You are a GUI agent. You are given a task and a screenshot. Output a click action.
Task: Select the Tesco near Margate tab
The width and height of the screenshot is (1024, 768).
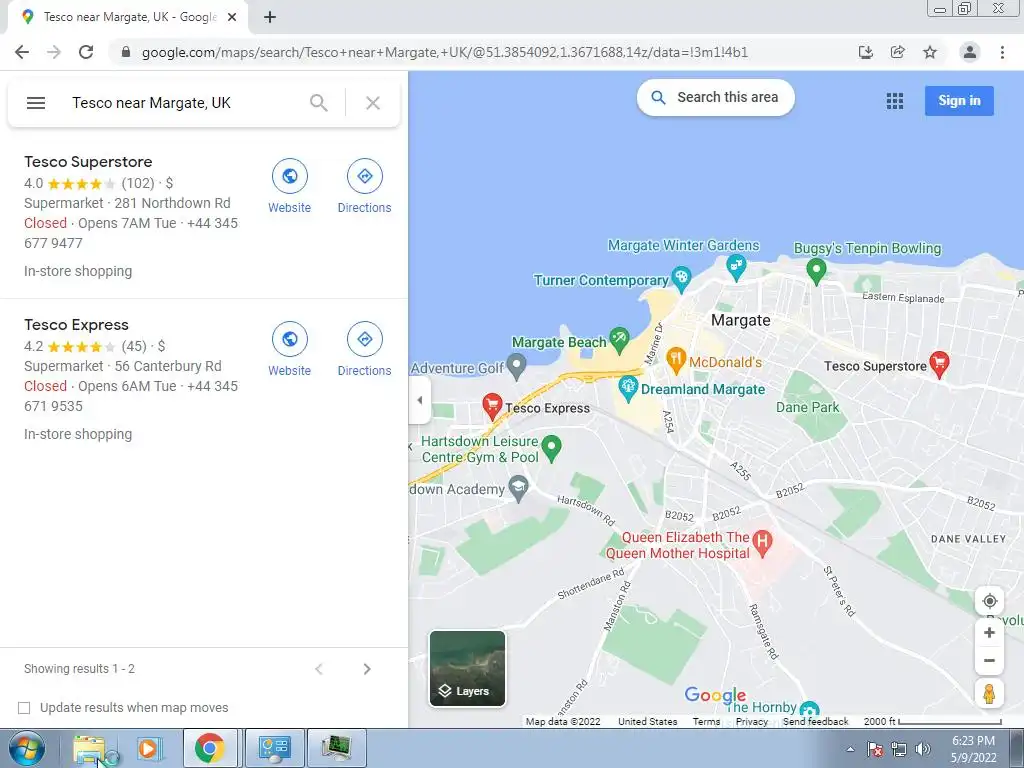click(128, 17)
